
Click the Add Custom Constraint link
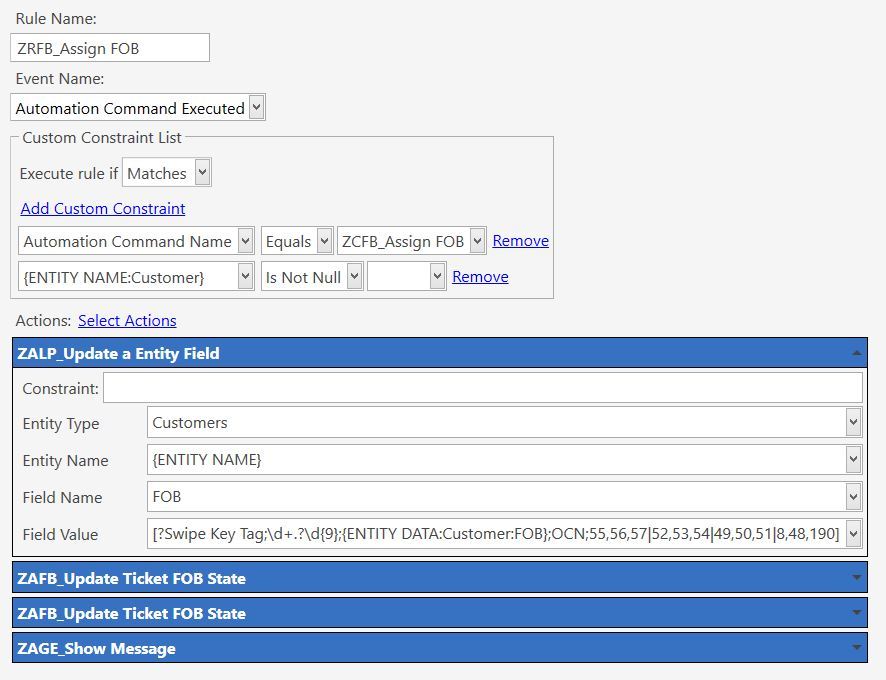point(103,209)
